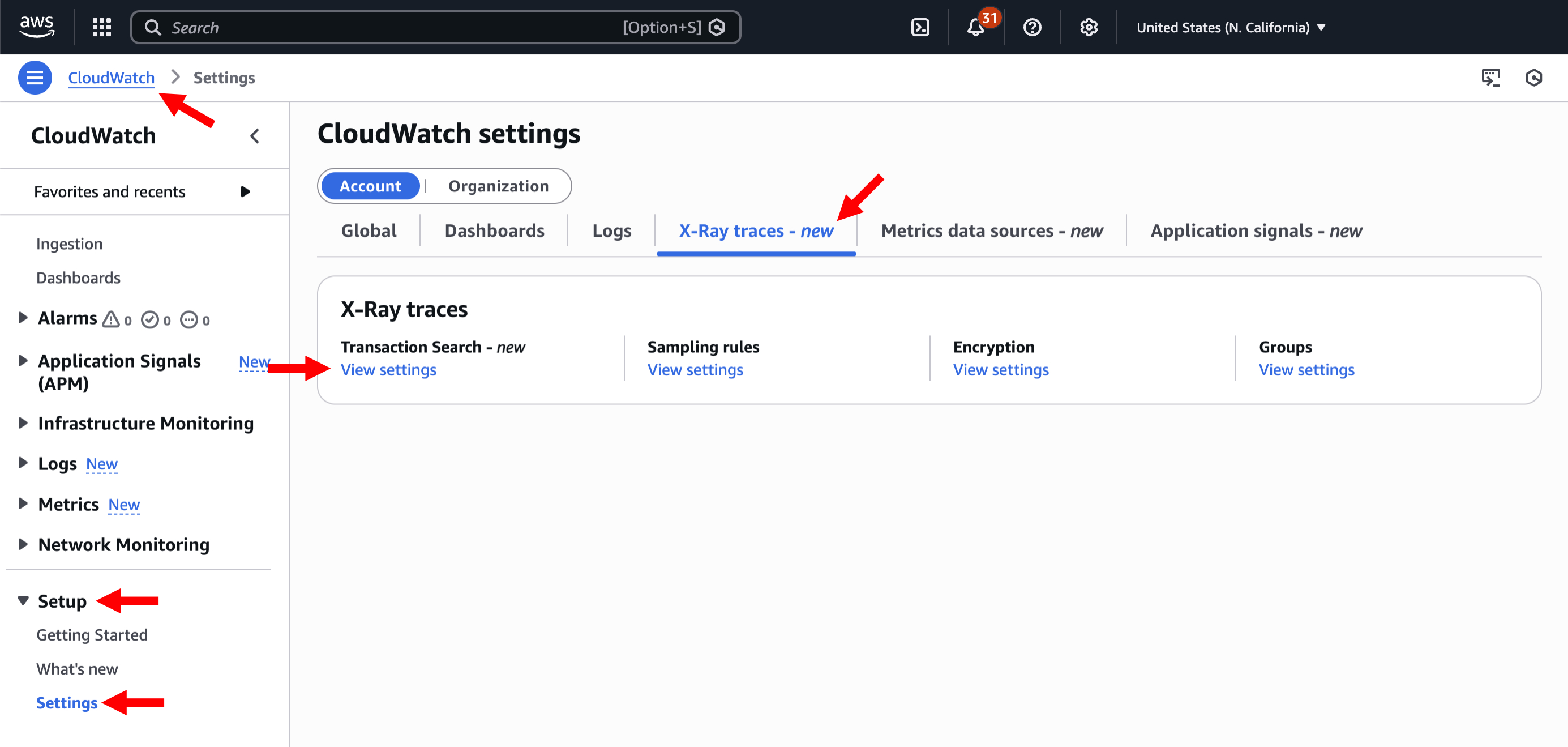Image resolution: width=1568 pixels, height=747 pixels.
Task: Switch to Metrics data sources tab
Action: (991, 230)
